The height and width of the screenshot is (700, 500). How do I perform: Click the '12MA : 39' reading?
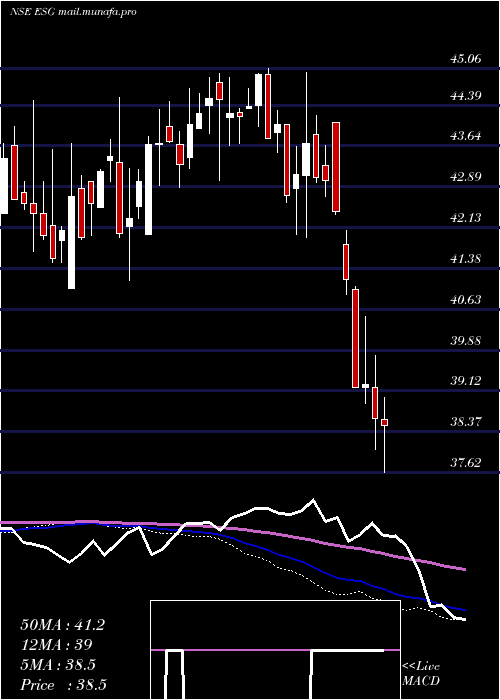click(x=56, y=645)
